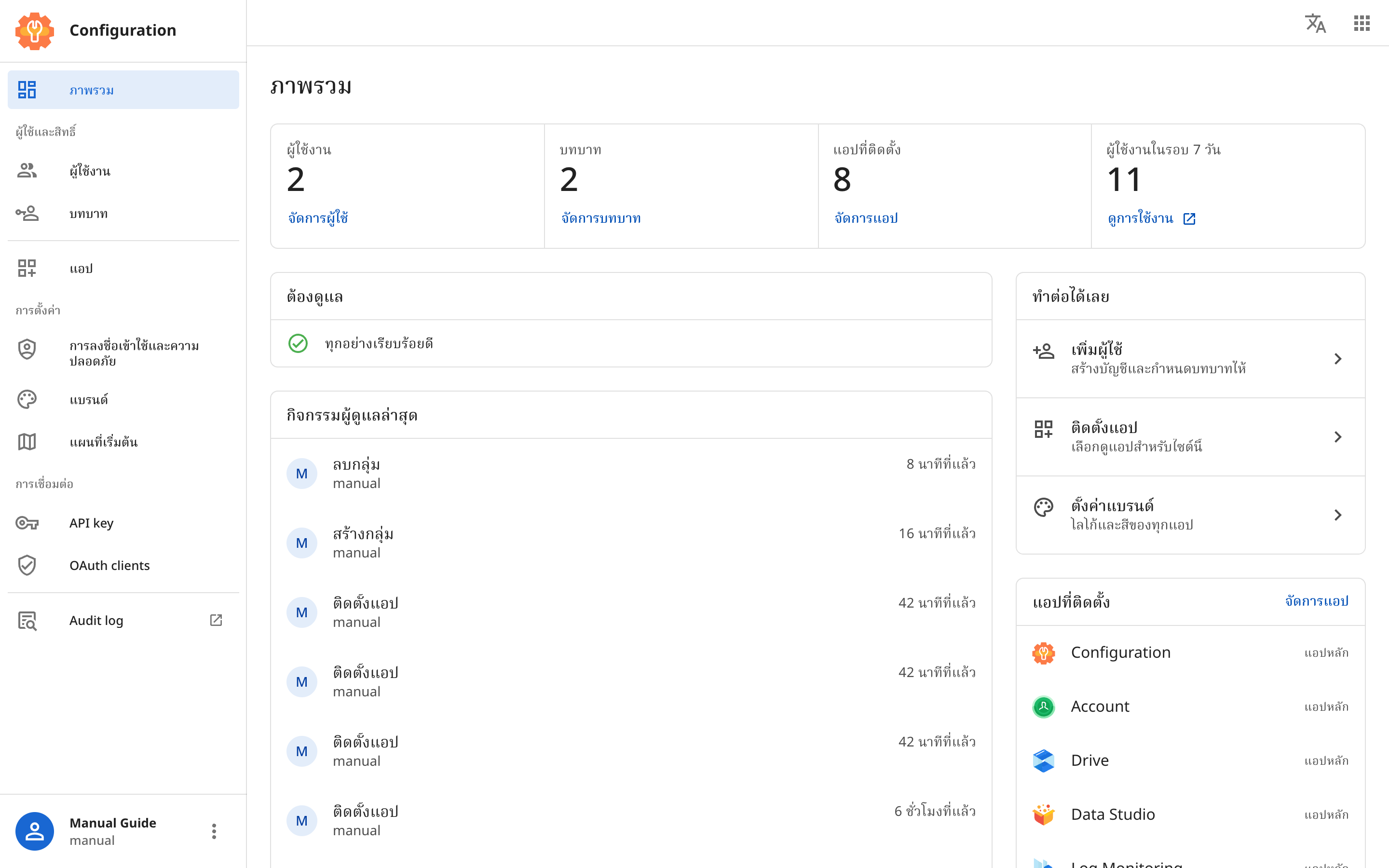Select the ลบกลุ่ม activity entry

pyautogui.click(x=631, y=474)
